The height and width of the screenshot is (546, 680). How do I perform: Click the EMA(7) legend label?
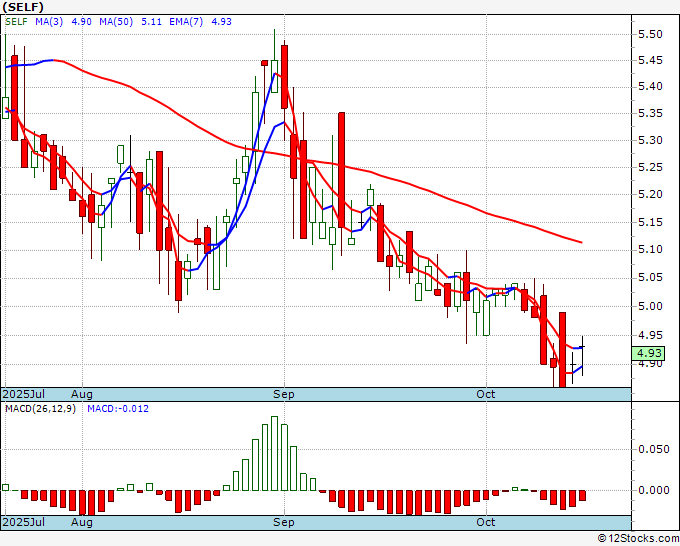pos(186,21)
